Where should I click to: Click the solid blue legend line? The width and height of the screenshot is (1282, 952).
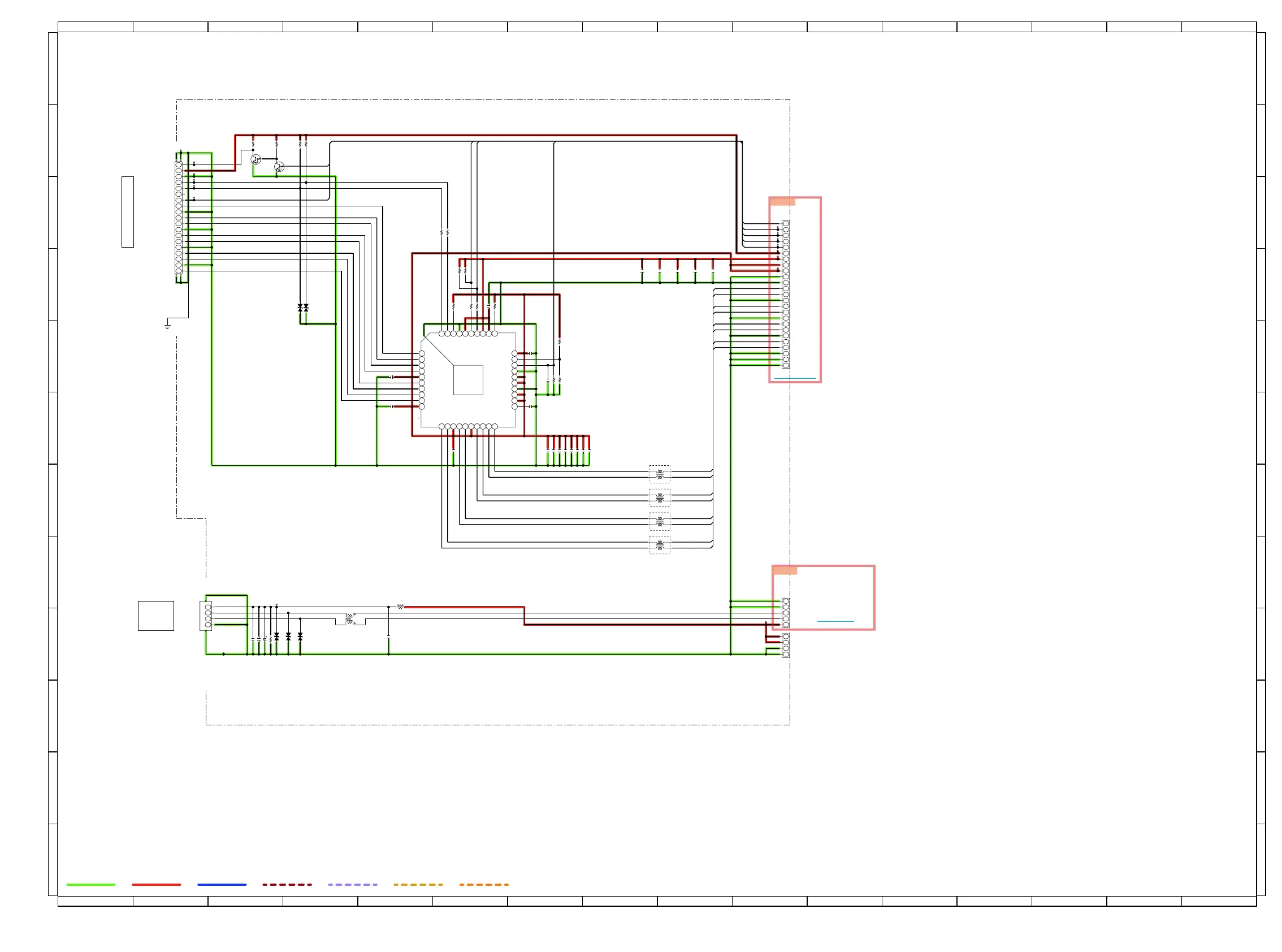[222, 884]
